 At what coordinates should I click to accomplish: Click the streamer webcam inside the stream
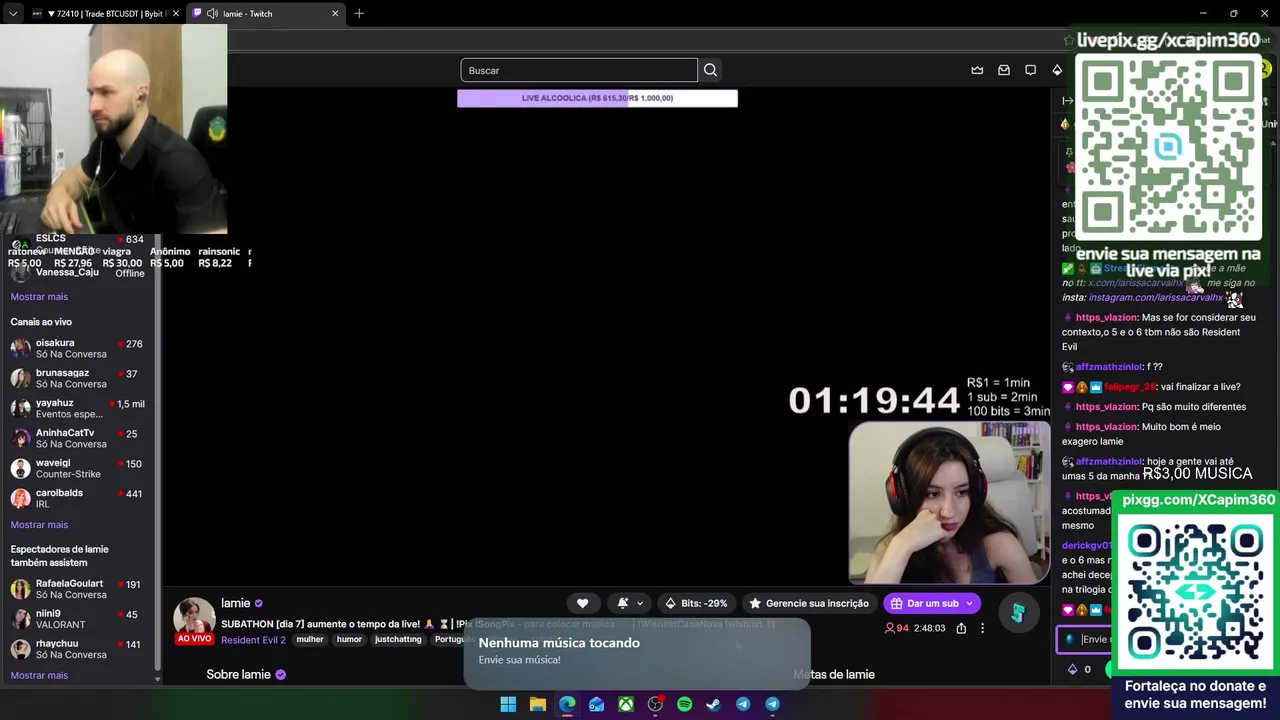pos(948,503)
